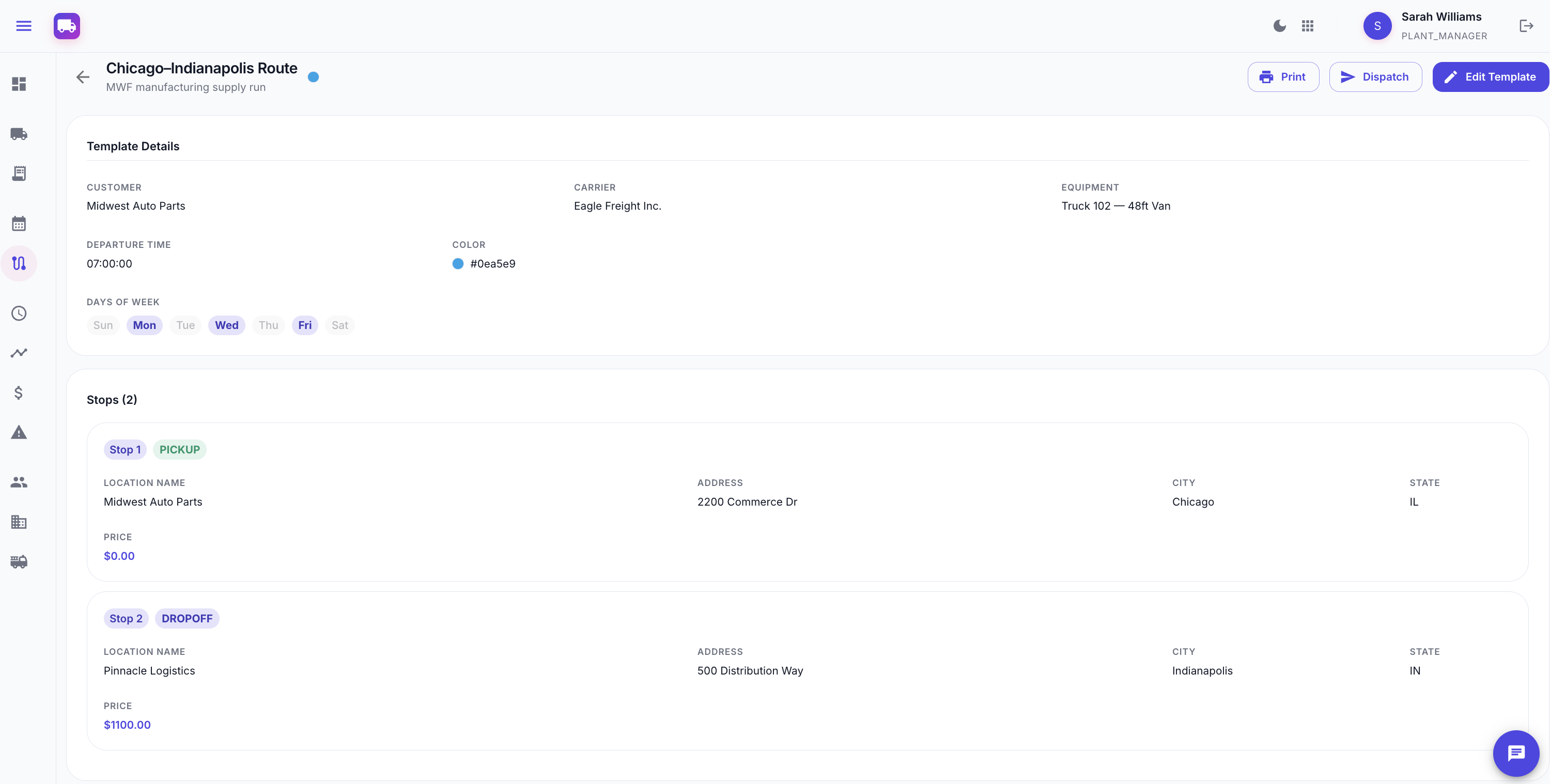Open the calendar sidebar icon
This screenshot has width=1550, height=784.
point(19,223)
